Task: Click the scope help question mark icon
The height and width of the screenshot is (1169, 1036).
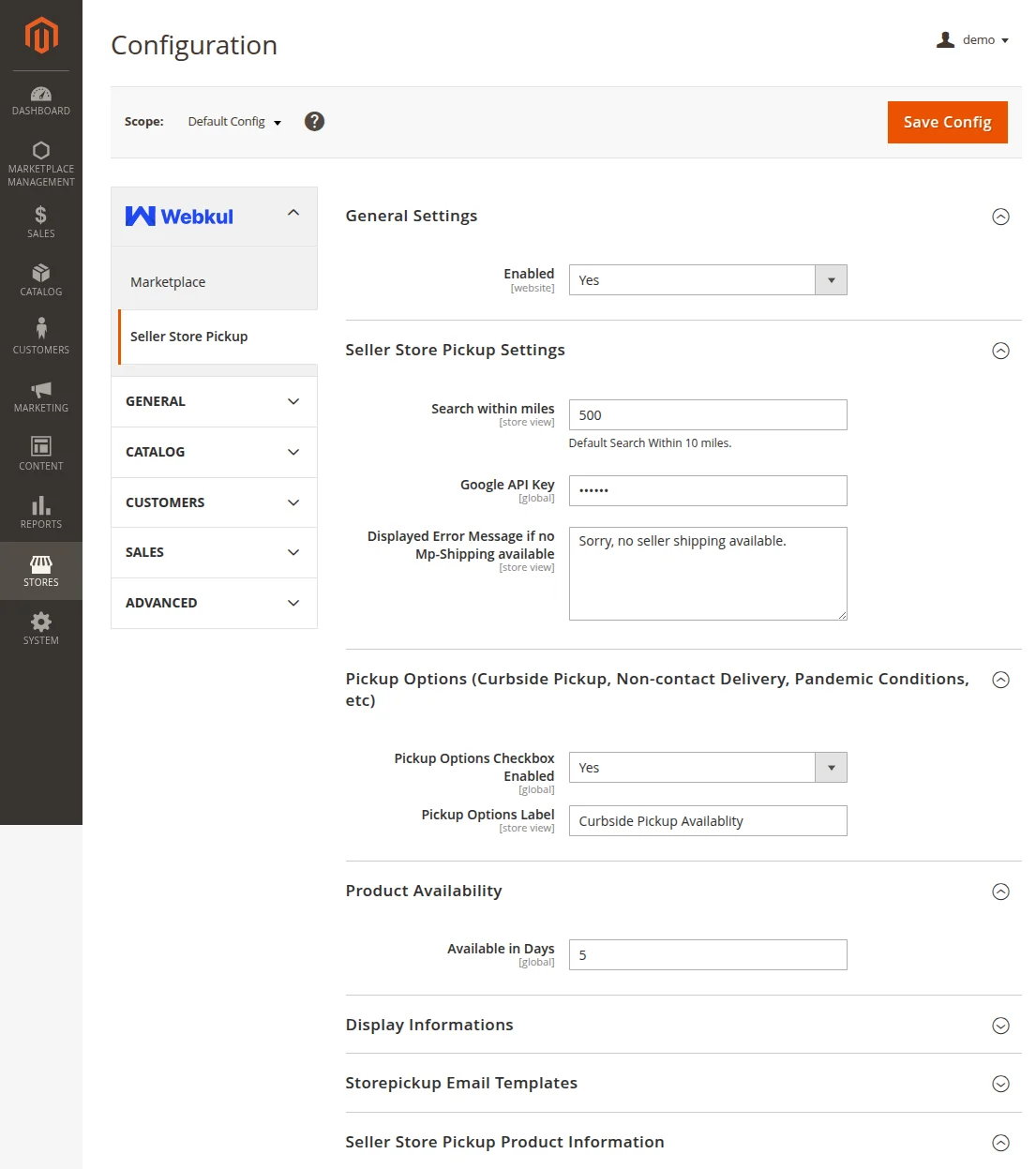Action: [x=314, y=121]
